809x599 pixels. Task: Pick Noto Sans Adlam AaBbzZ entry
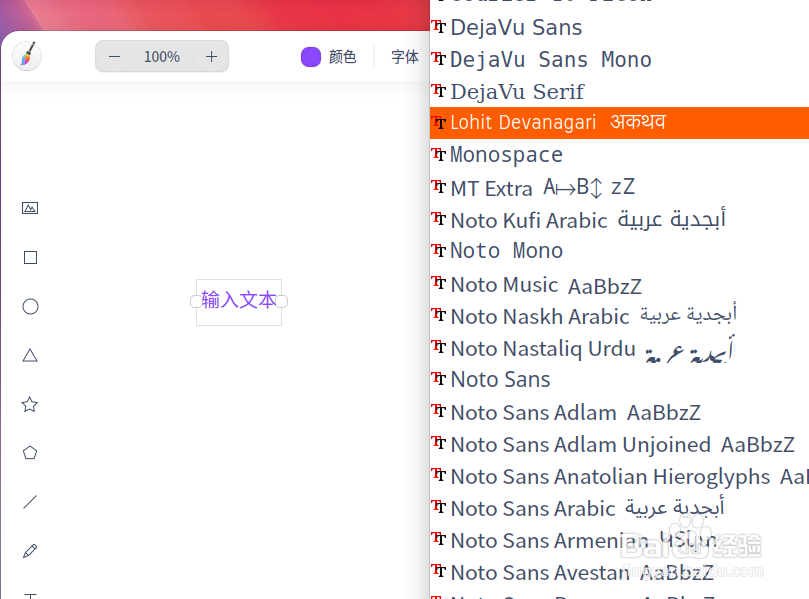pos(619,413)
